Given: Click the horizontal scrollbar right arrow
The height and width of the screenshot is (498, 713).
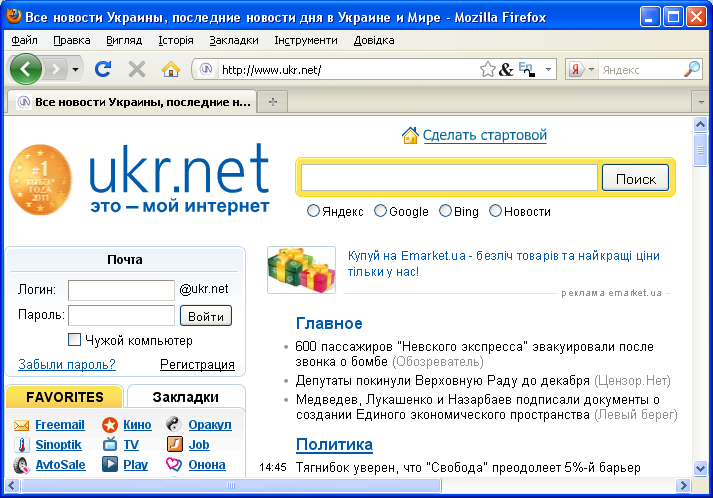Looking at the screenshot, I should [x=683, y=485].
